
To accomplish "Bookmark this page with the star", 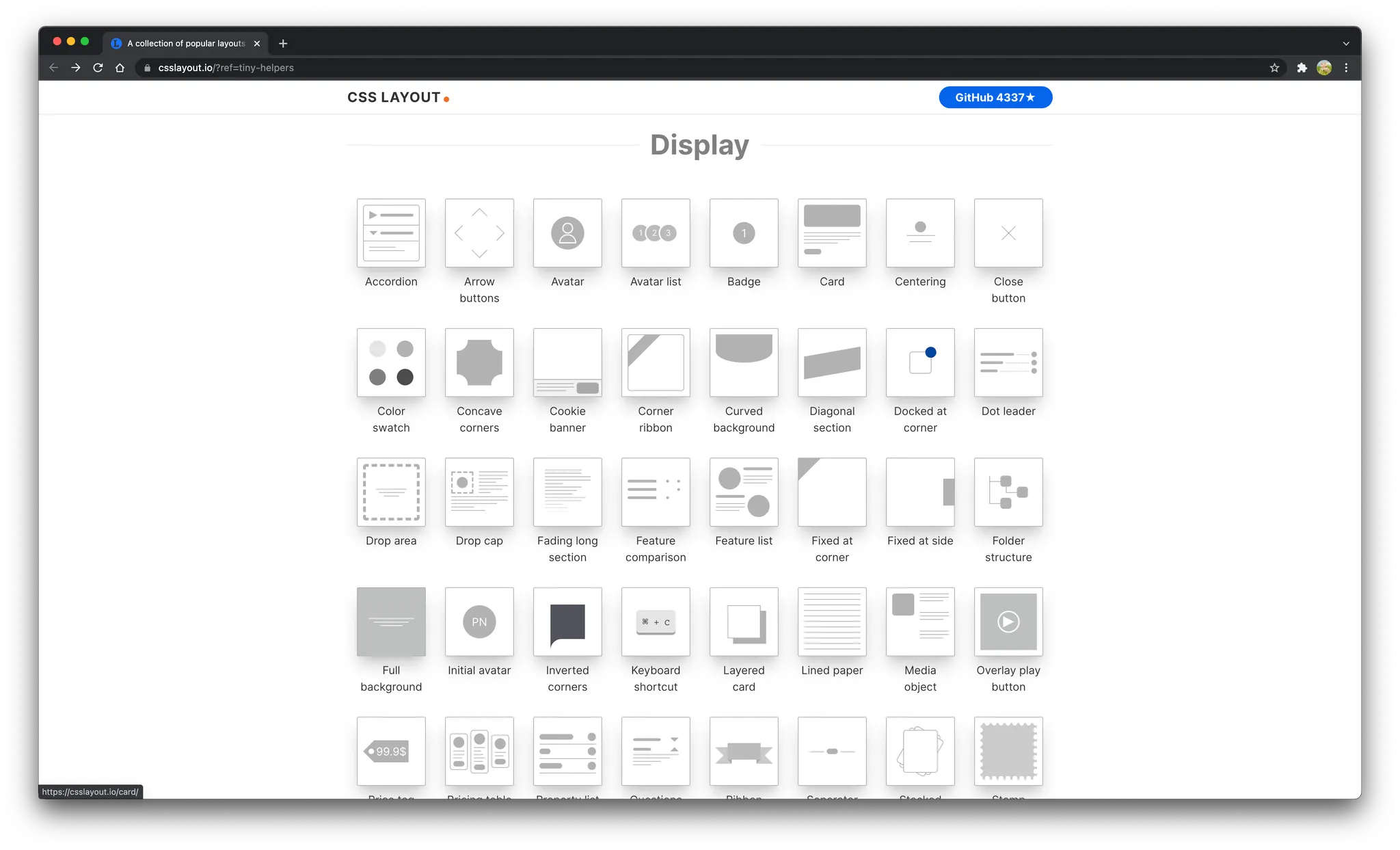I will click(1274, 68).
